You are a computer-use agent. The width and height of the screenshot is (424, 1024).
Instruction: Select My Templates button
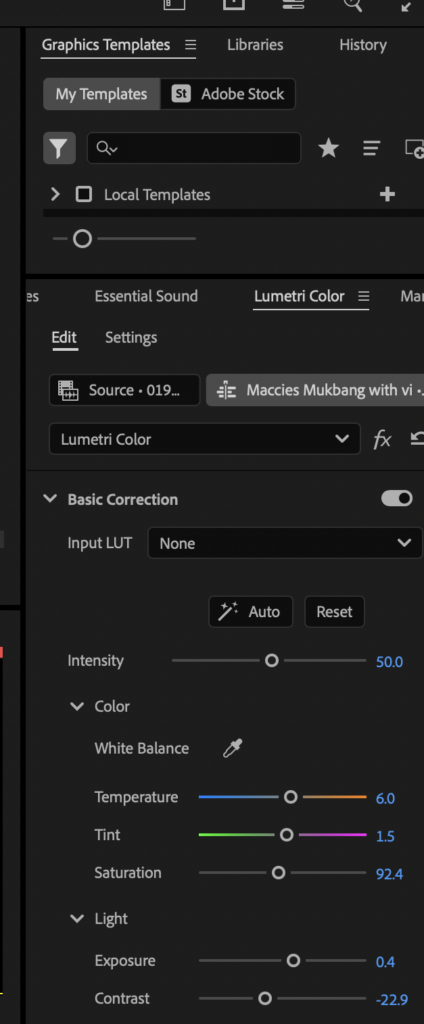(x=101, y=94)
